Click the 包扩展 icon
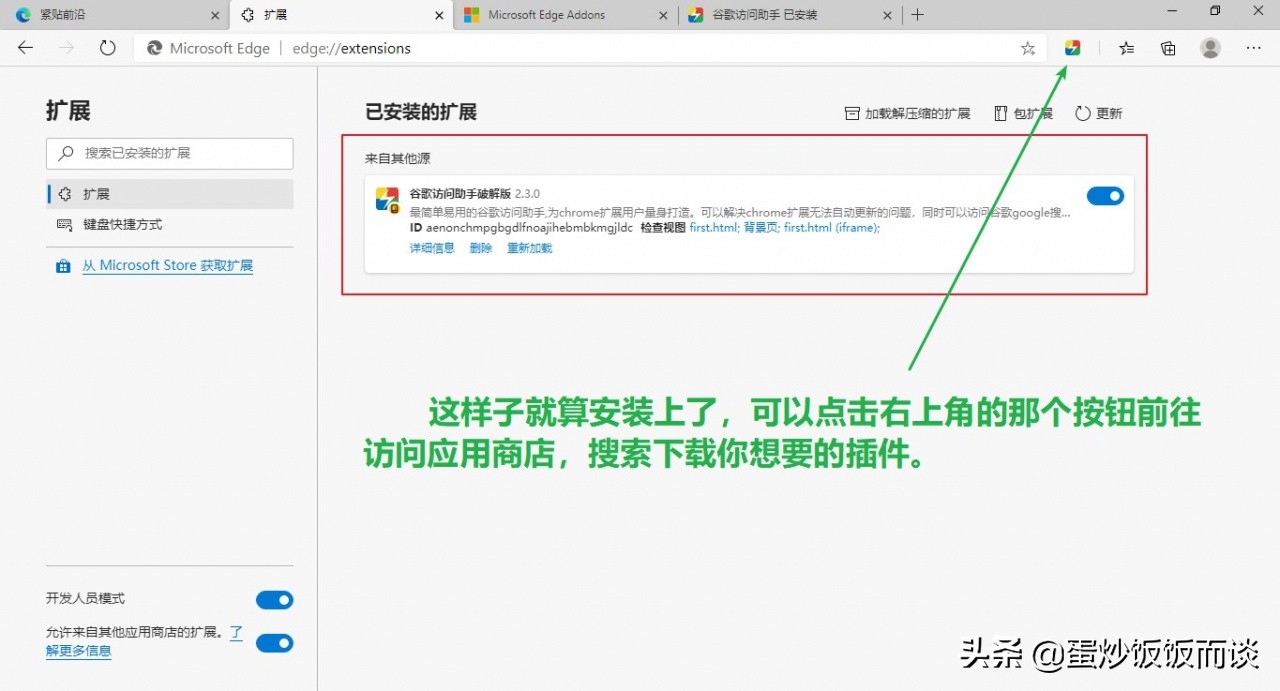The height and width of the screenshot is (691, 1280). 998,113
